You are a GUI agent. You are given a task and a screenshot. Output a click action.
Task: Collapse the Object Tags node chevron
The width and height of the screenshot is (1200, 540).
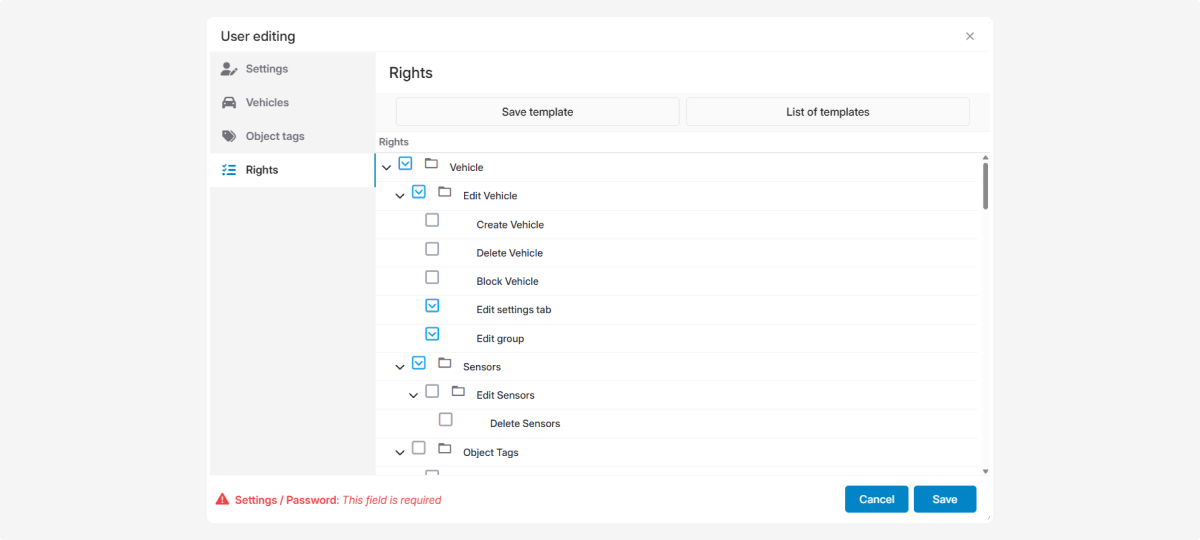coord(400,452)
